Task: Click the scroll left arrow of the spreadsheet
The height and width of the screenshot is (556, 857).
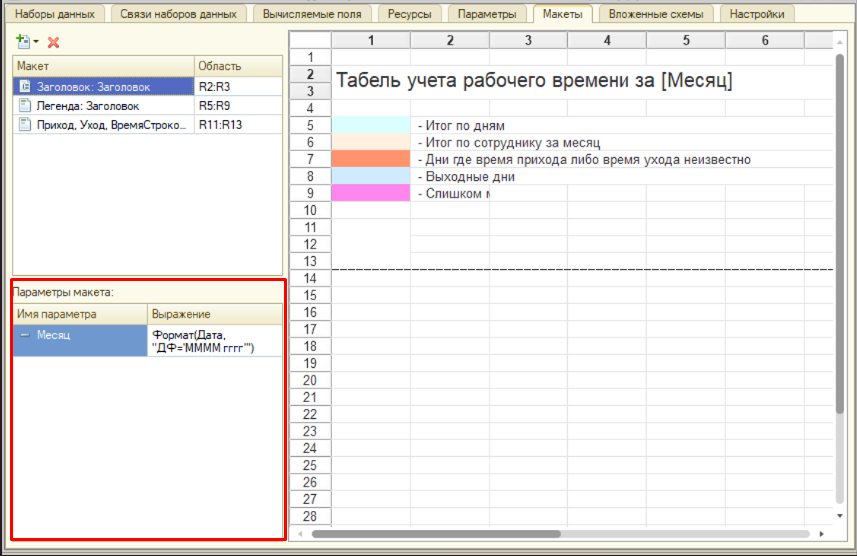Action: [300, 534]
